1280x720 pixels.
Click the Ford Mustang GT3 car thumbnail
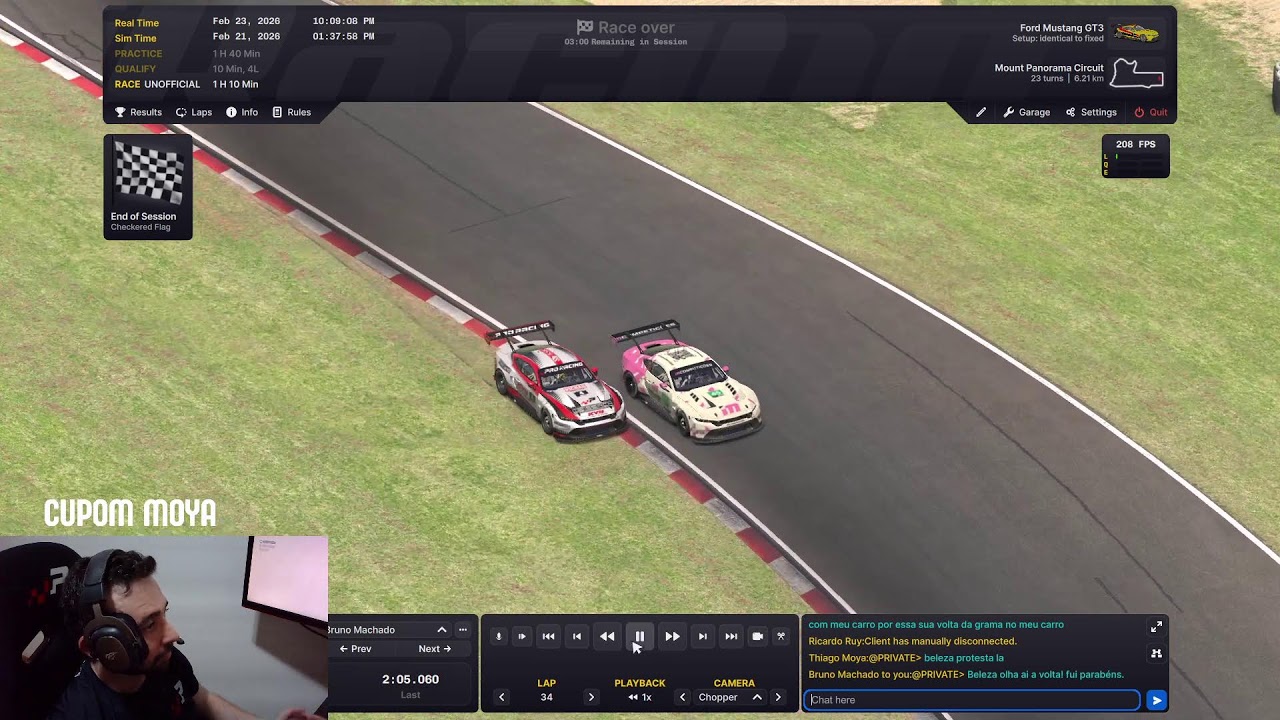[x=1137, y=32]
